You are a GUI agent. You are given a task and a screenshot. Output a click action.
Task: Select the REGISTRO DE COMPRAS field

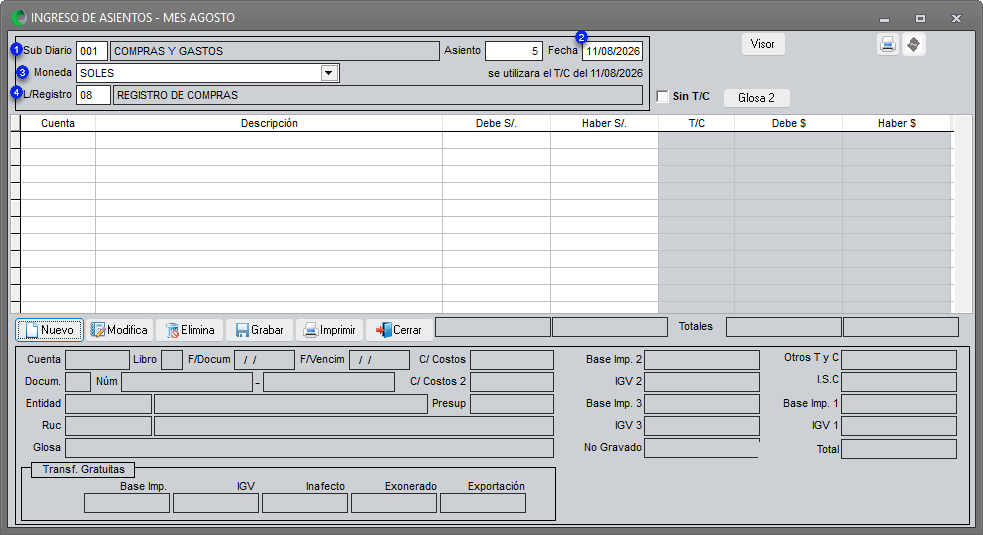point(378,95)
